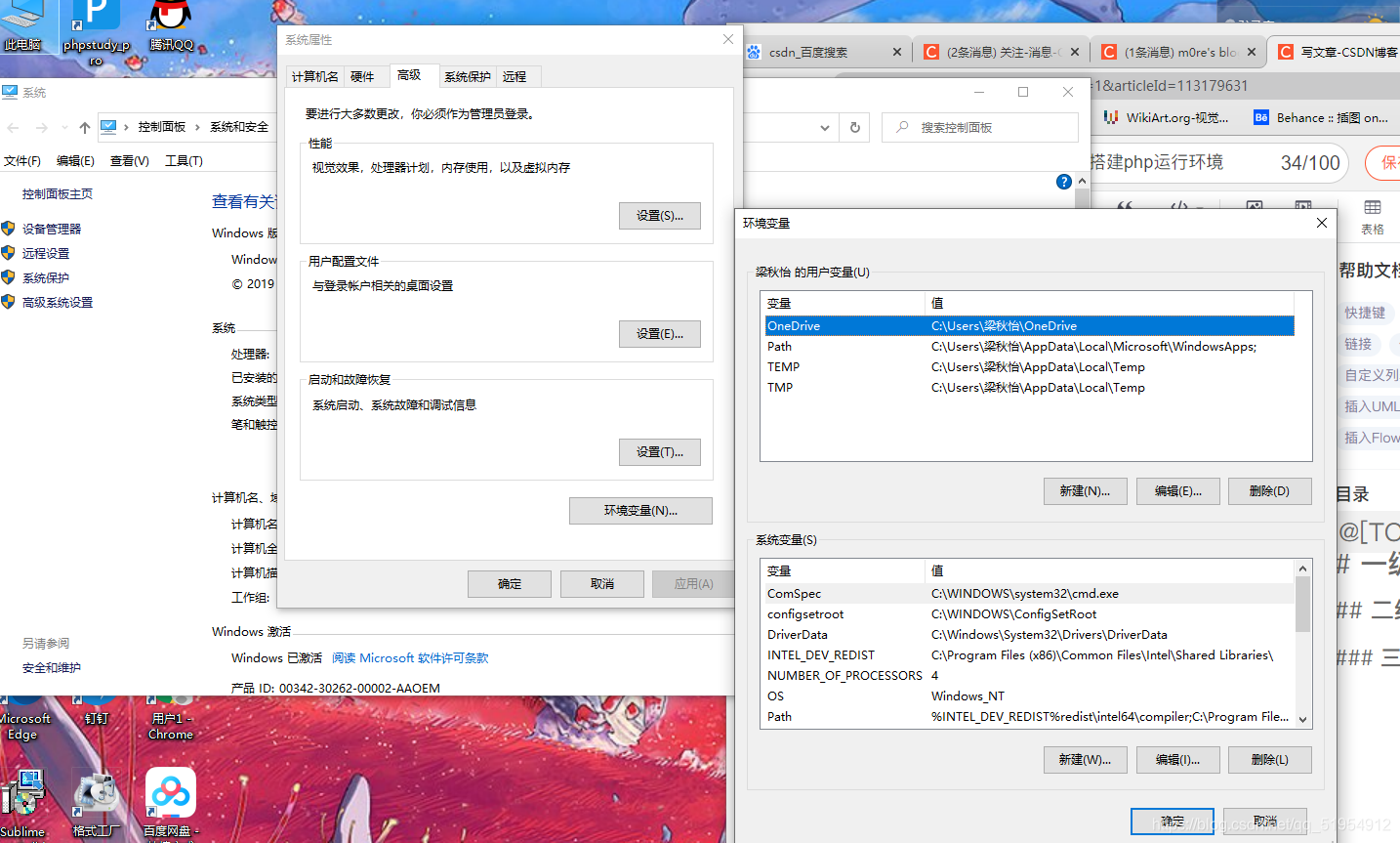Open 高级系统设置 in the sidebar
The image size is (1400, 843).
(58, 303)
